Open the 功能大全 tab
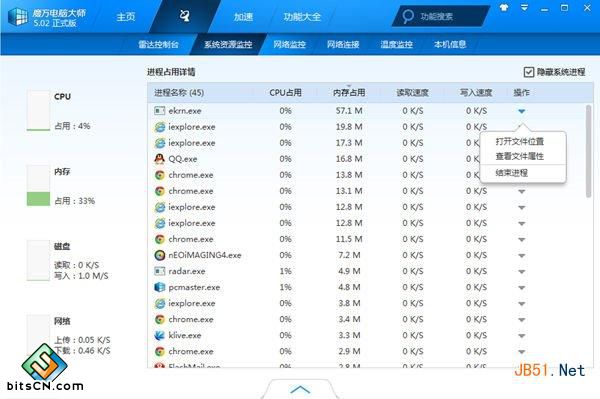The width and height of the screenshot is (600, 399). coord(302,17)
